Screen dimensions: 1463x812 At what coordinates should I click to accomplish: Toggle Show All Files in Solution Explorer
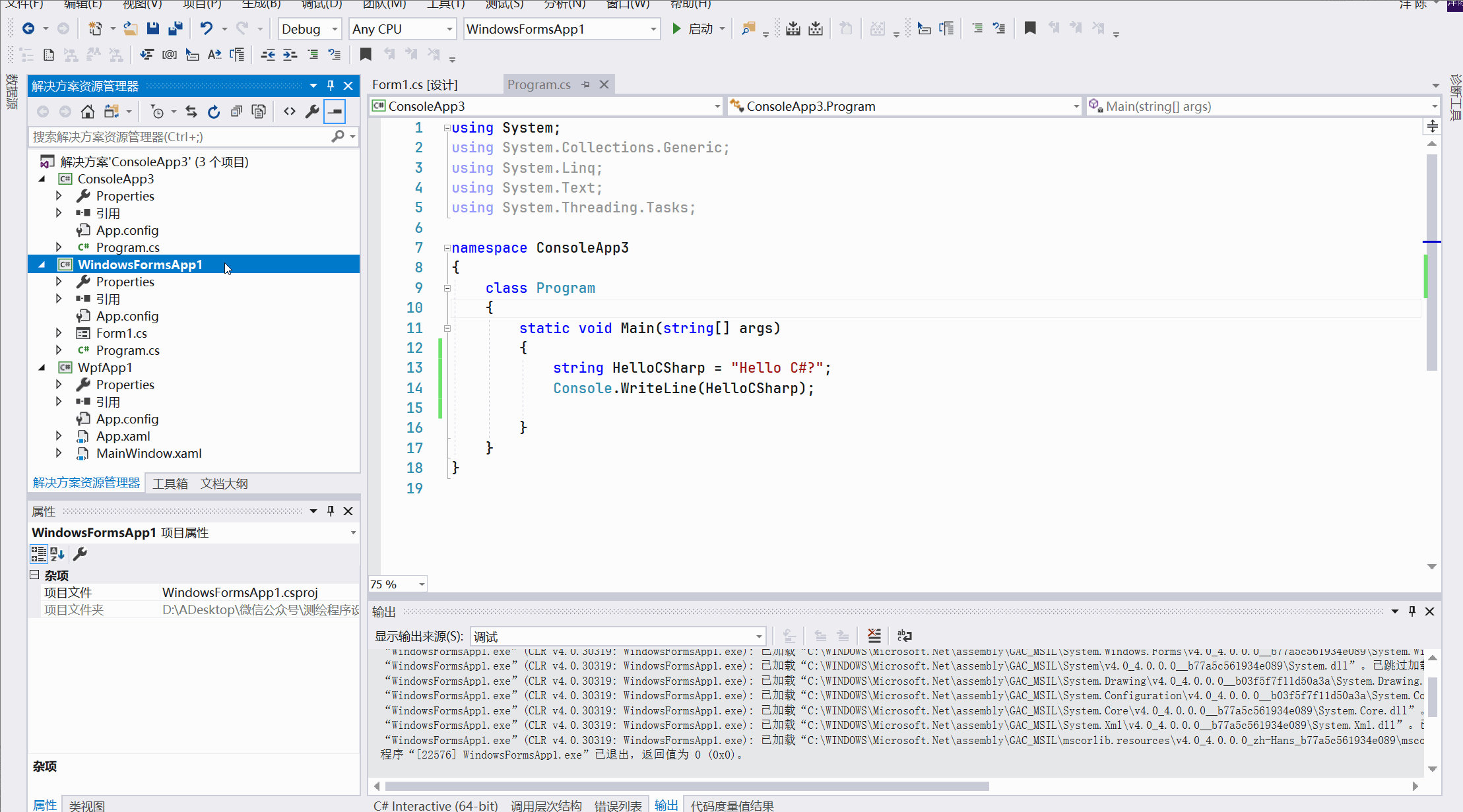259,111
